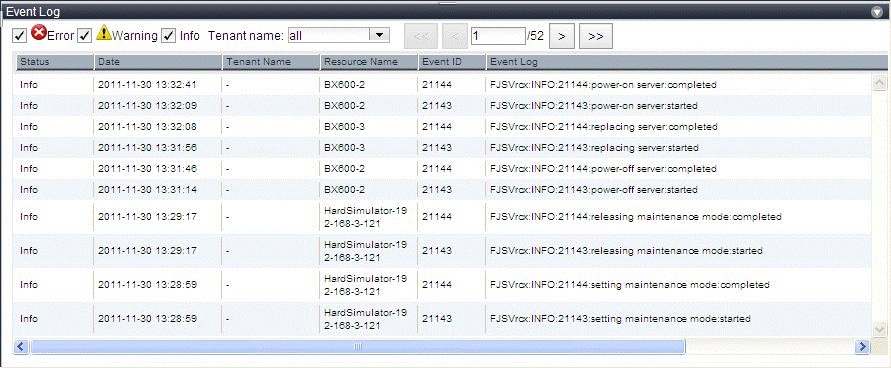Click the horizontal scrollbar thumb

358,346
